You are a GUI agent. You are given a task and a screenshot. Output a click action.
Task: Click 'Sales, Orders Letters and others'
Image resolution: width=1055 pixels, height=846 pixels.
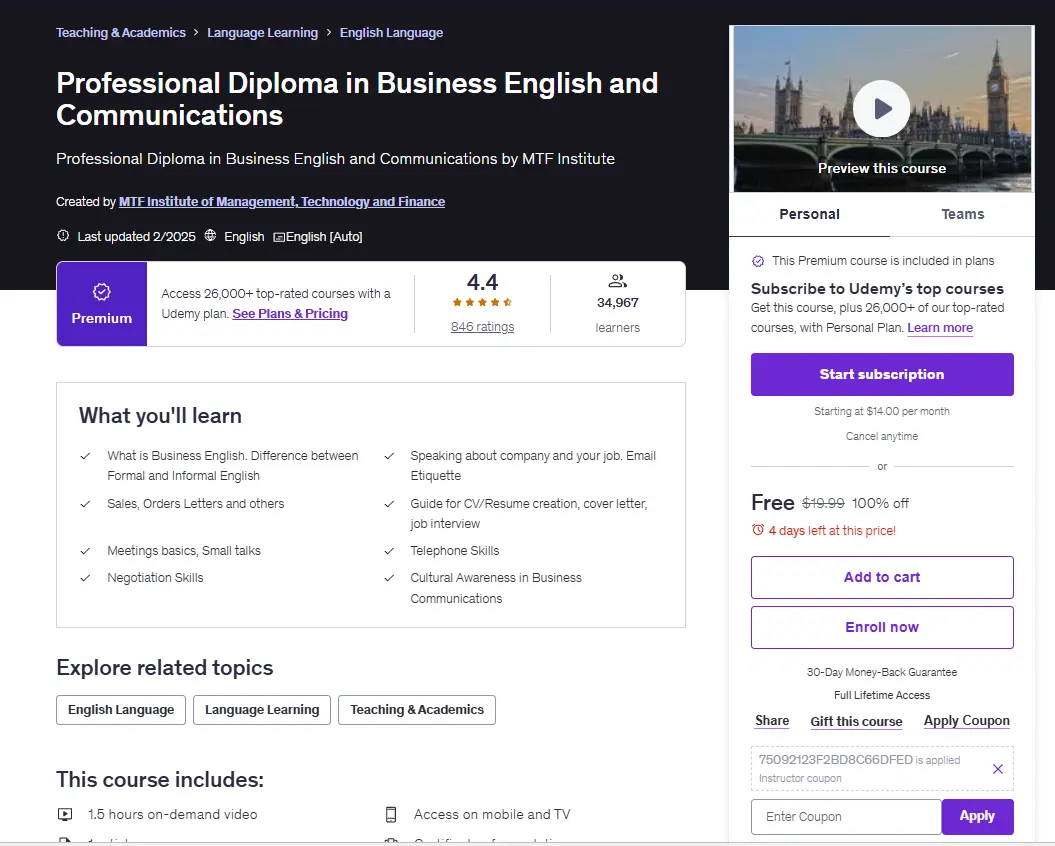(196, 503)
